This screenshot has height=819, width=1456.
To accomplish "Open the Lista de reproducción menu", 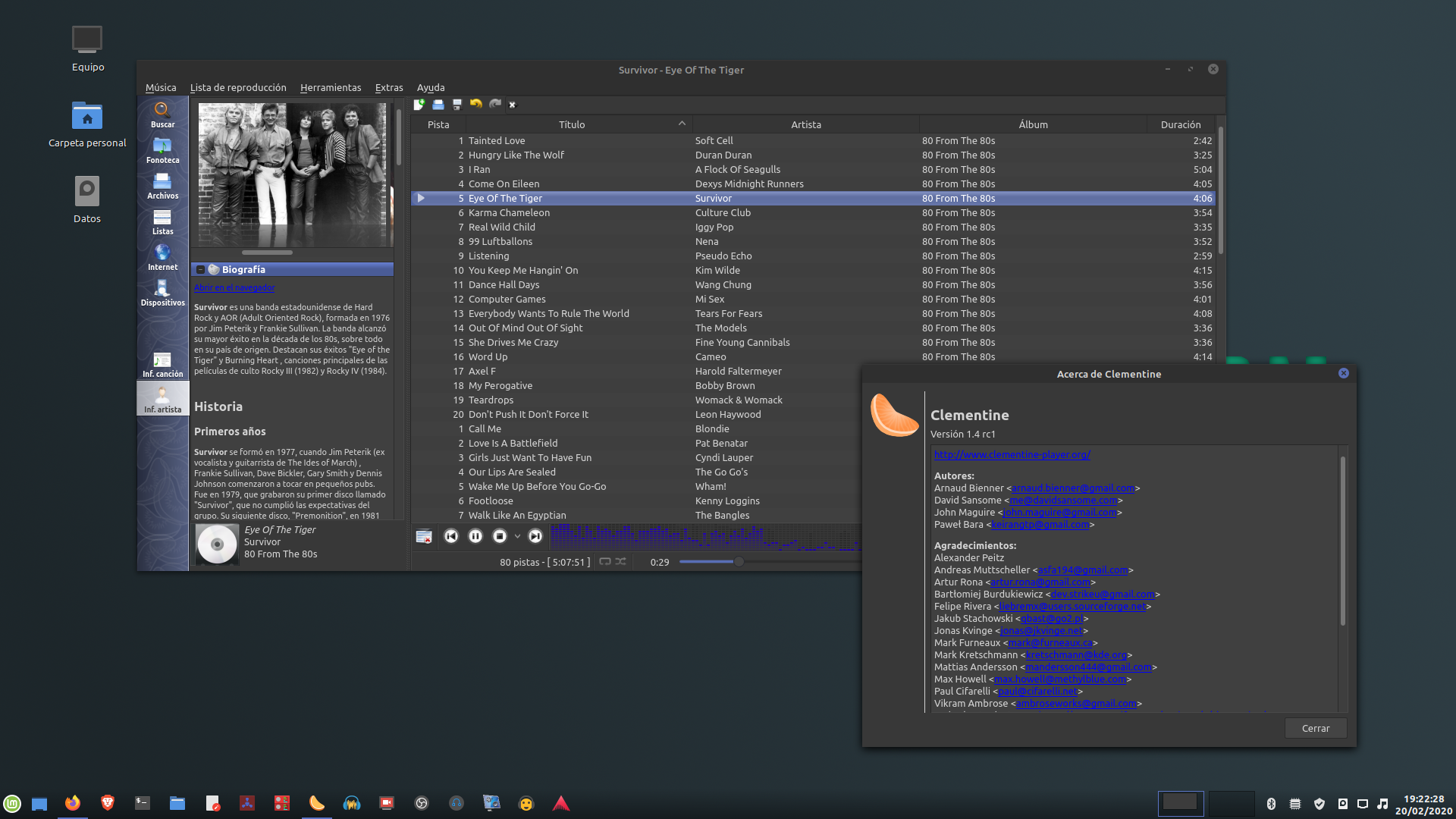I will (x=238, y=88).
